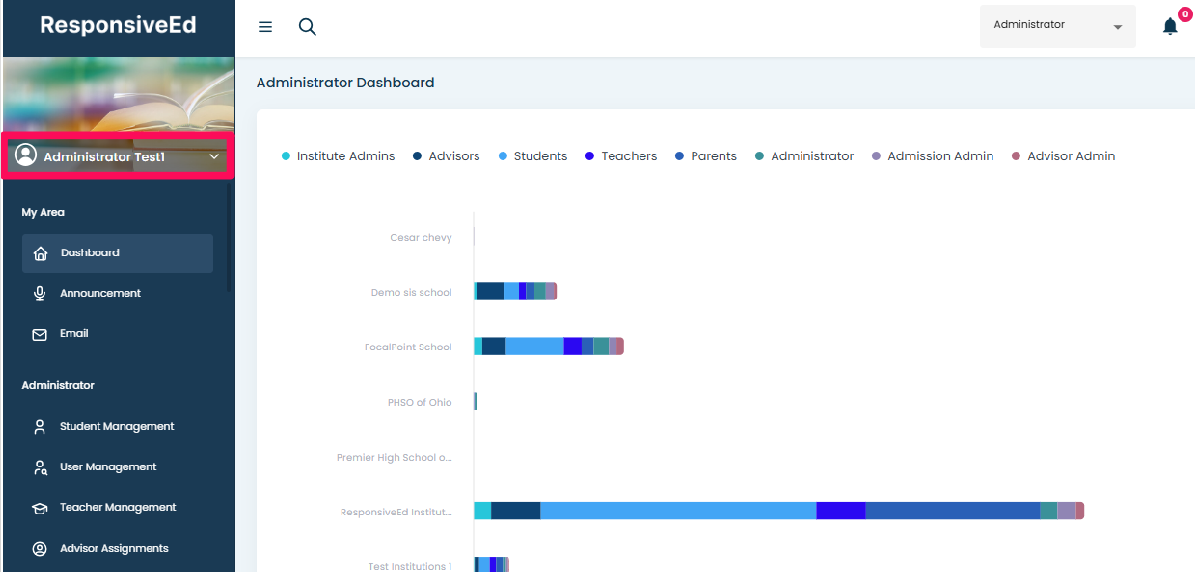Open notifications bell icon
Viewport: 1197px width, 572px height.
pos(1170,27)
